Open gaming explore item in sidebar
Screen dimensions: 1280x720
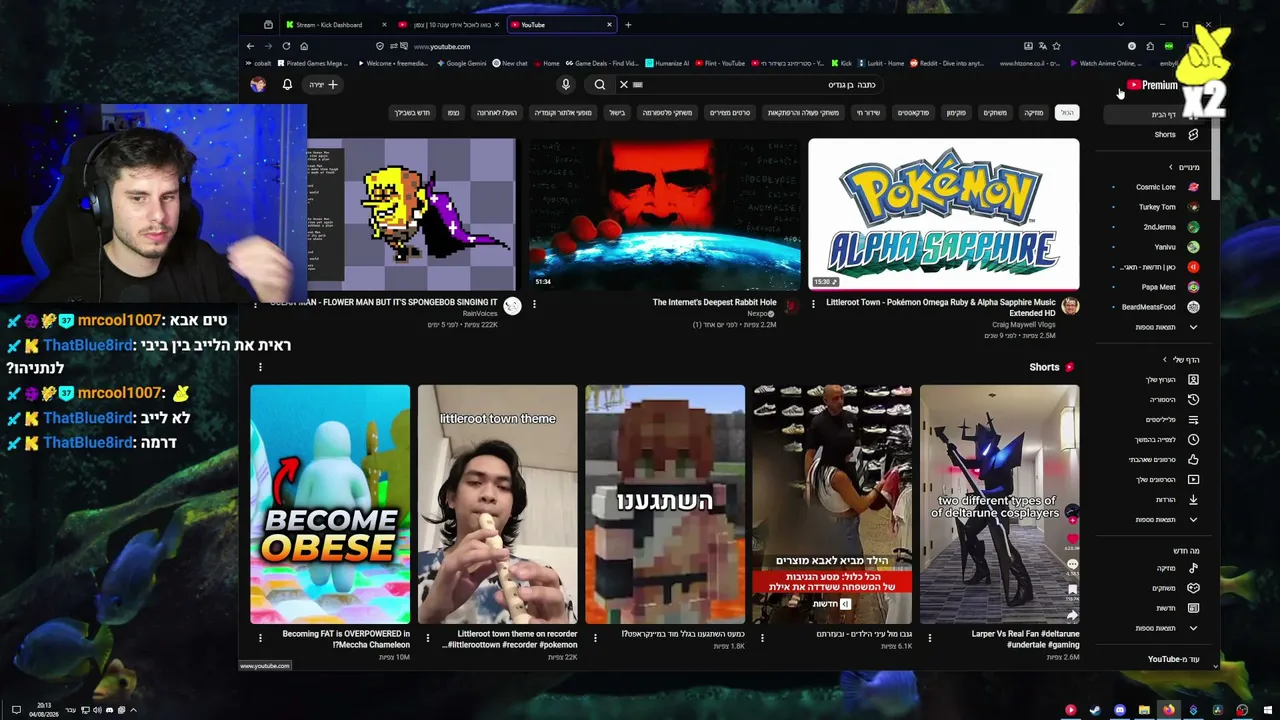(x=1156, y=588)
